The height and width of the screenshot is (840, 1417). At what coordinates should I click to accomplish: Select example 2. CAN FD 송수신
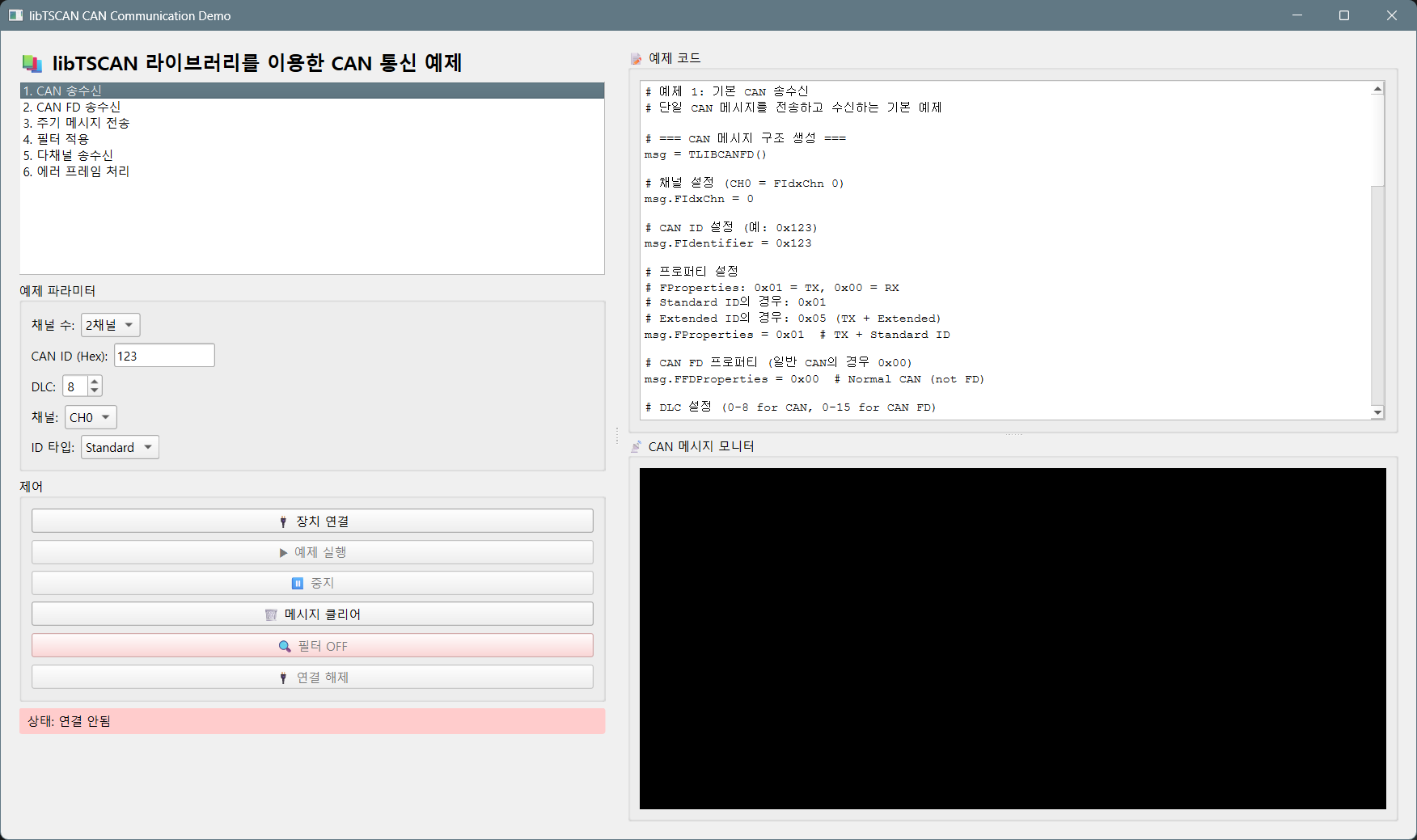pos(312,107)
